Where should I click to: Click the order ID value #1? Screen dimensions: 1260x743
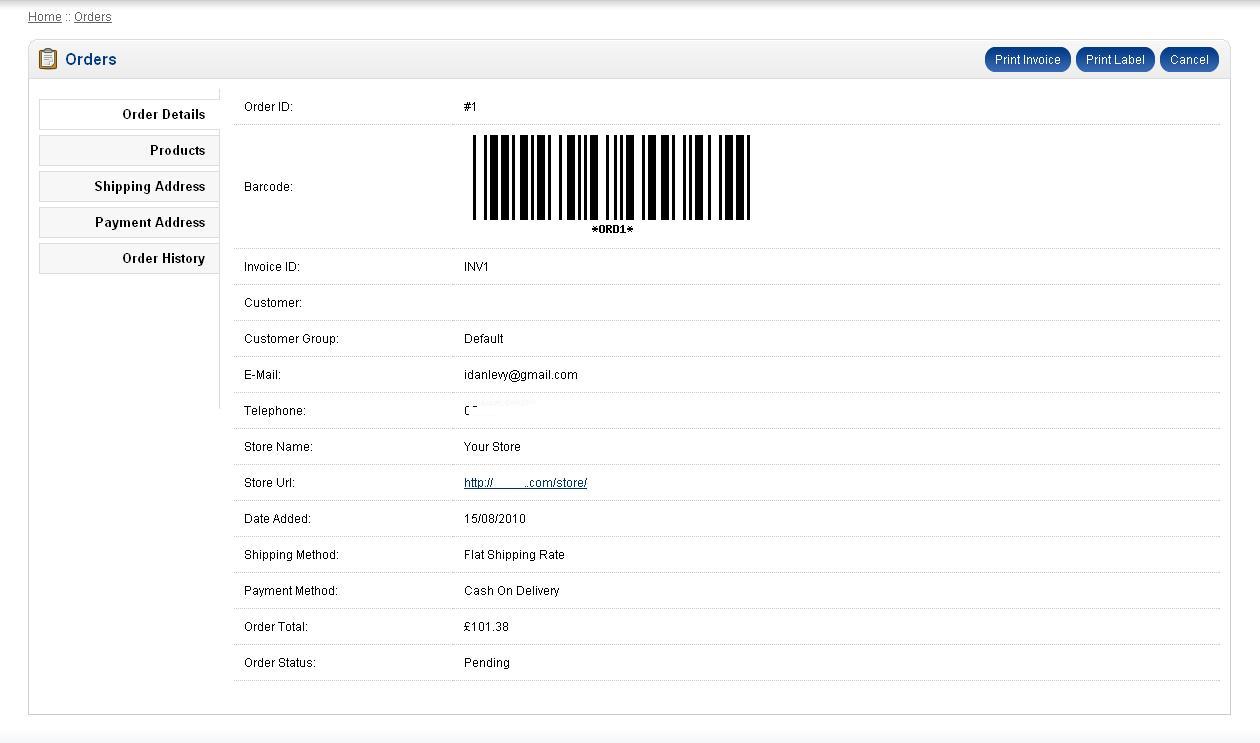[x=470, y=107]
